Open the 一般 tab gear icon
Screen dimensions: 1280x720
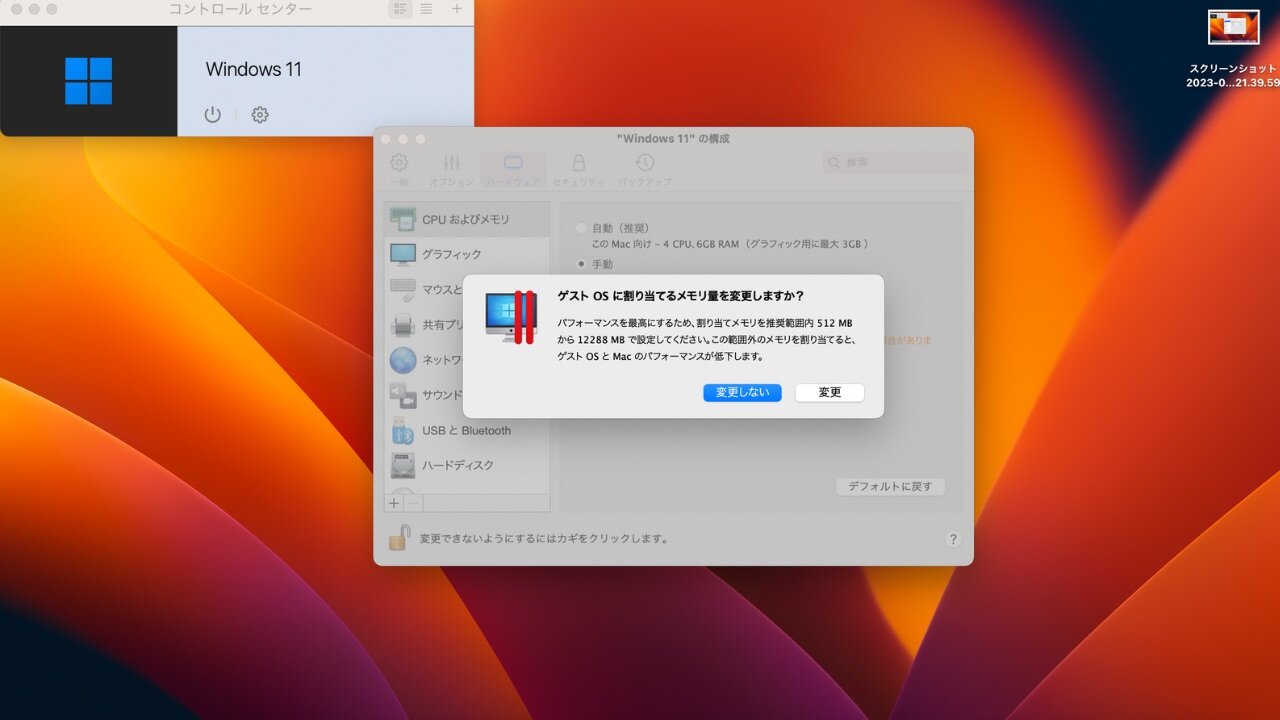click(x=399, y=168)
